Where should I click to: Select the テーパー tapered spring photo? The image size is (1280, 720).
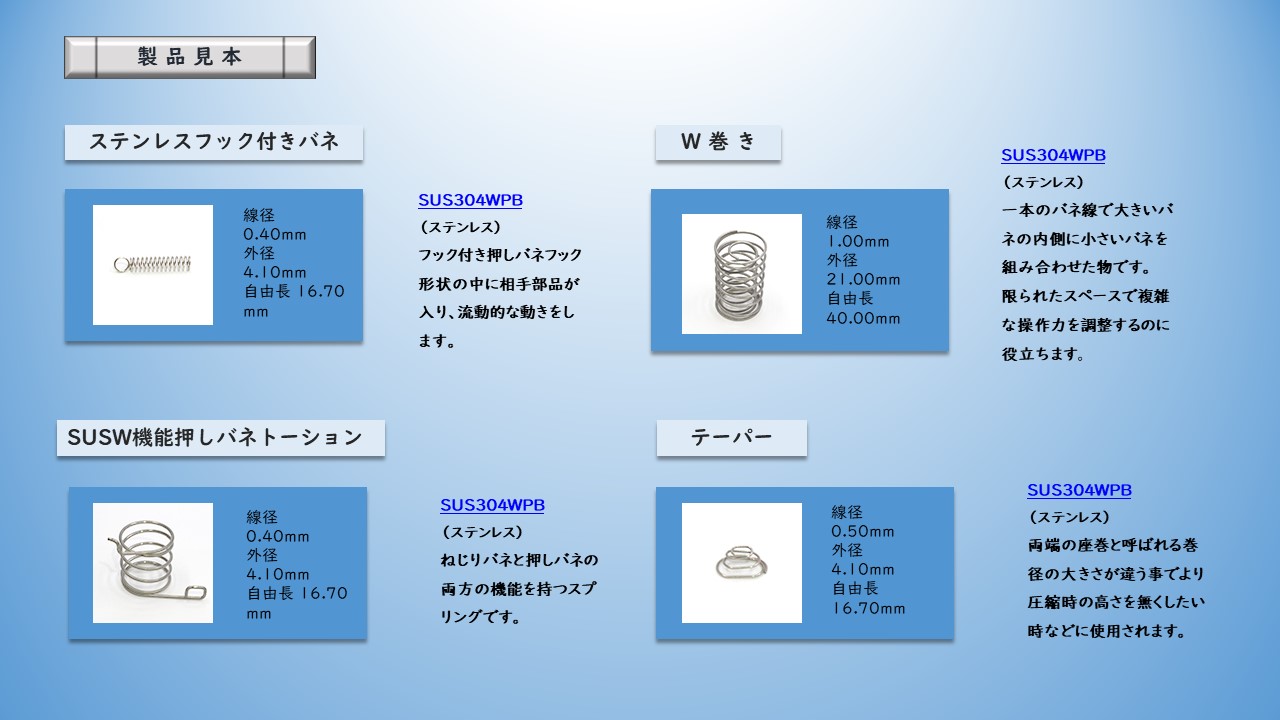point(742,563)
